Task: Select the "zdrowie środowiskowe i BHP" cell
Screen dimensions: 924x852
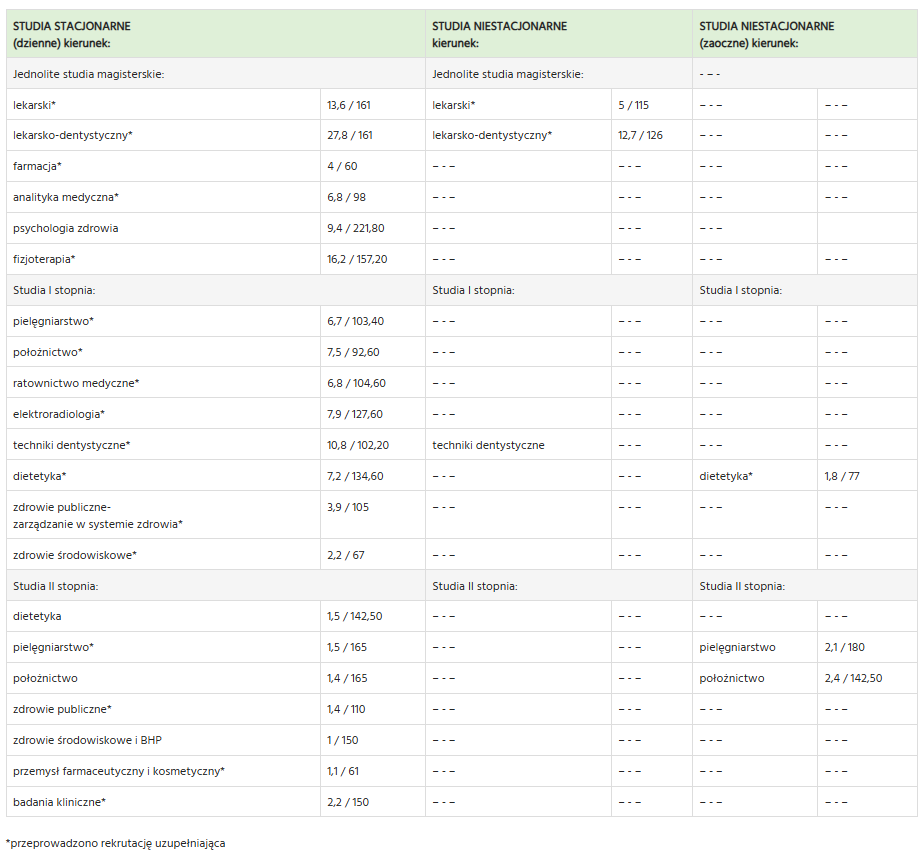Action: tap(86, 740)
